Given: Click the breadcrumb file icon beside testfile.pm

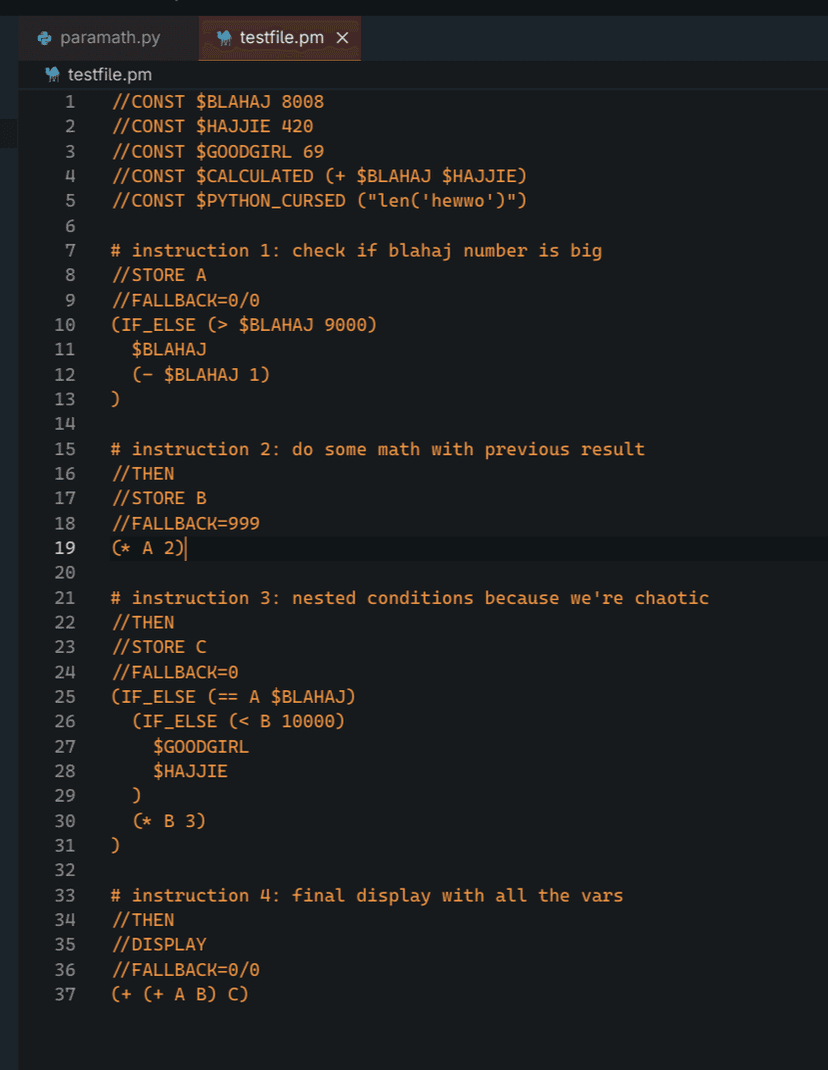Looking at the screenshot, I should point(52,74).
